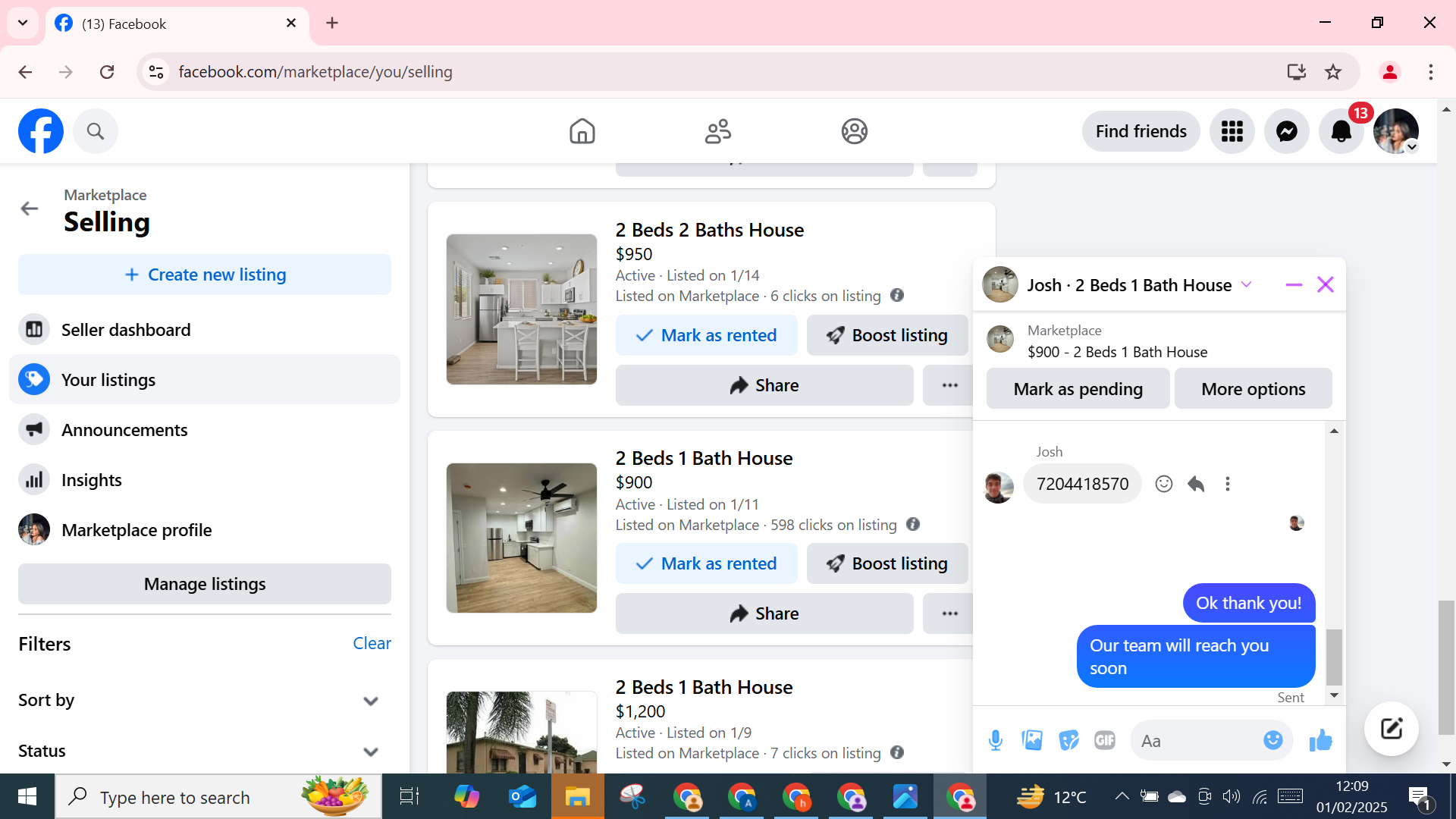Reply to Josh's phone number message
1456x819 pixels.
pos(1196,484)
